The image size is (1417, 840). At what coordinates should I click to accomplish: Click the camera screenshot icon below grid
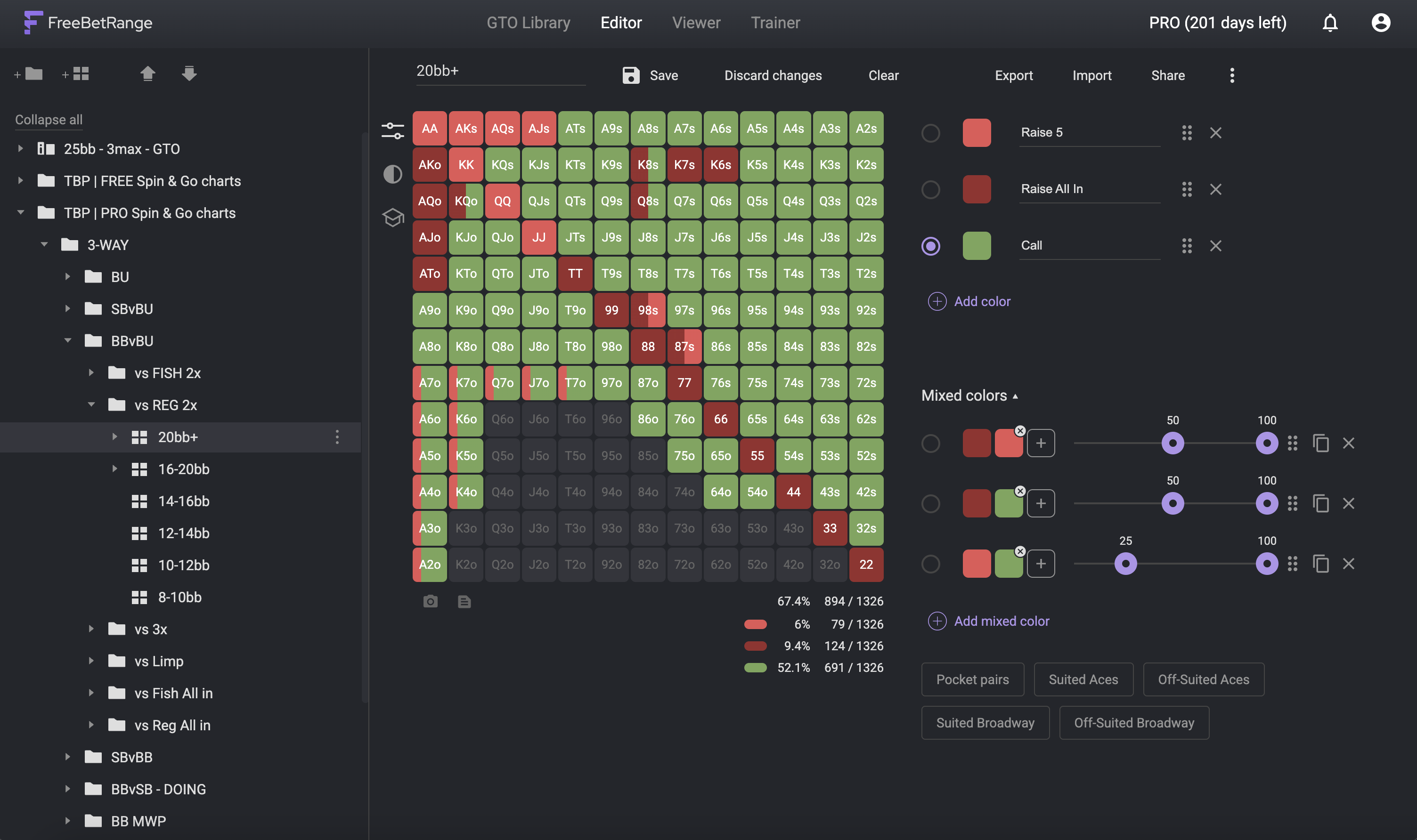pyautogui.click(x=430, y=601)
